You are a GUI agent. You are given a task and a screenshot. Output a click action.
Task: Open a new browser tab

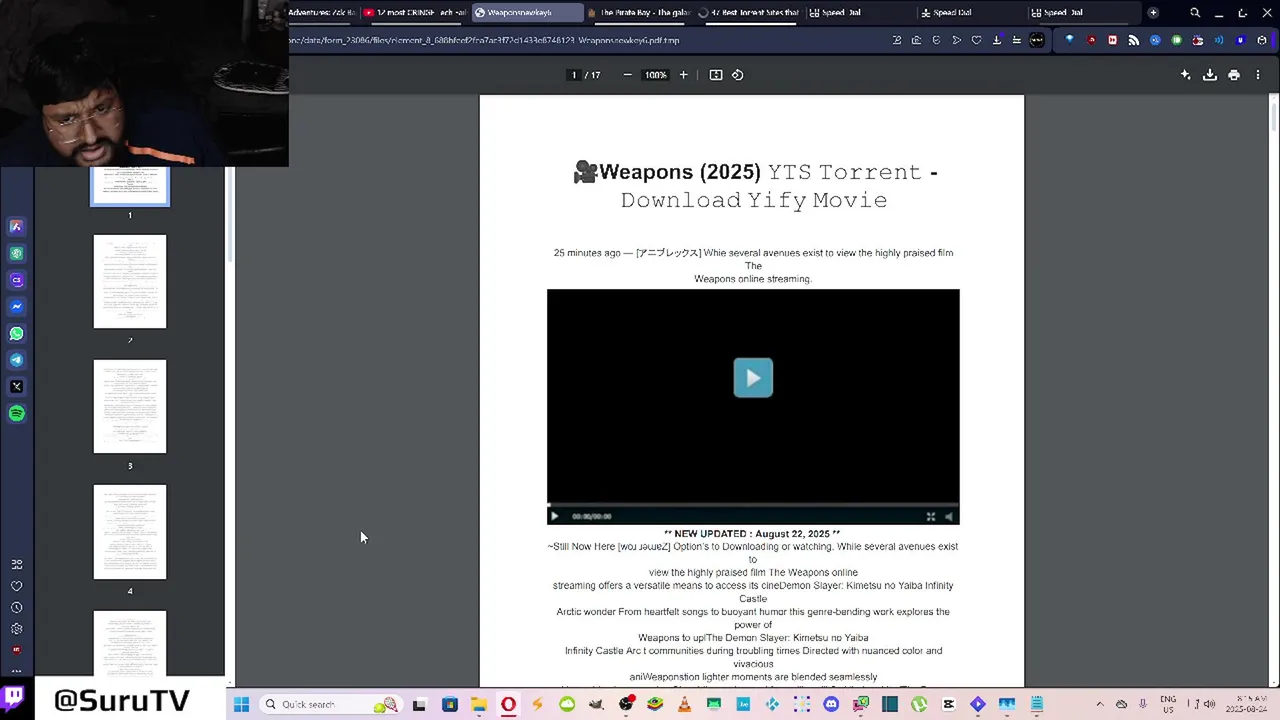coord(1153,13)
